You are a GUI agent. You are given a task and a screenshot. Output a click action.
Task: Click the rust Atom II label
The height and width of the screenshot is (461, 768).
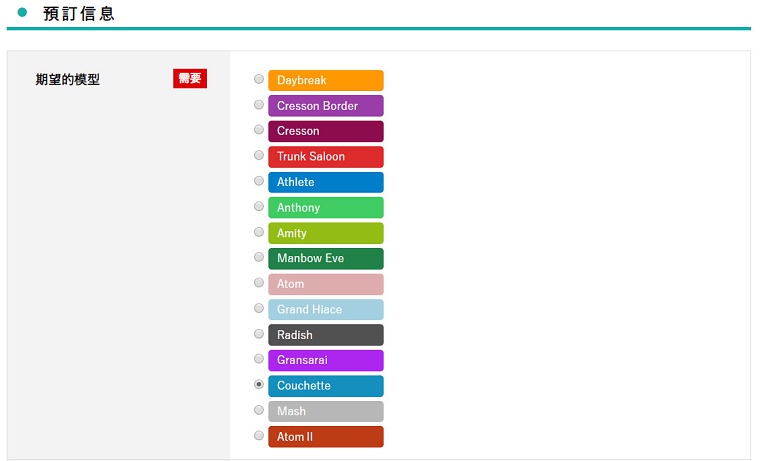pos(326,437)
